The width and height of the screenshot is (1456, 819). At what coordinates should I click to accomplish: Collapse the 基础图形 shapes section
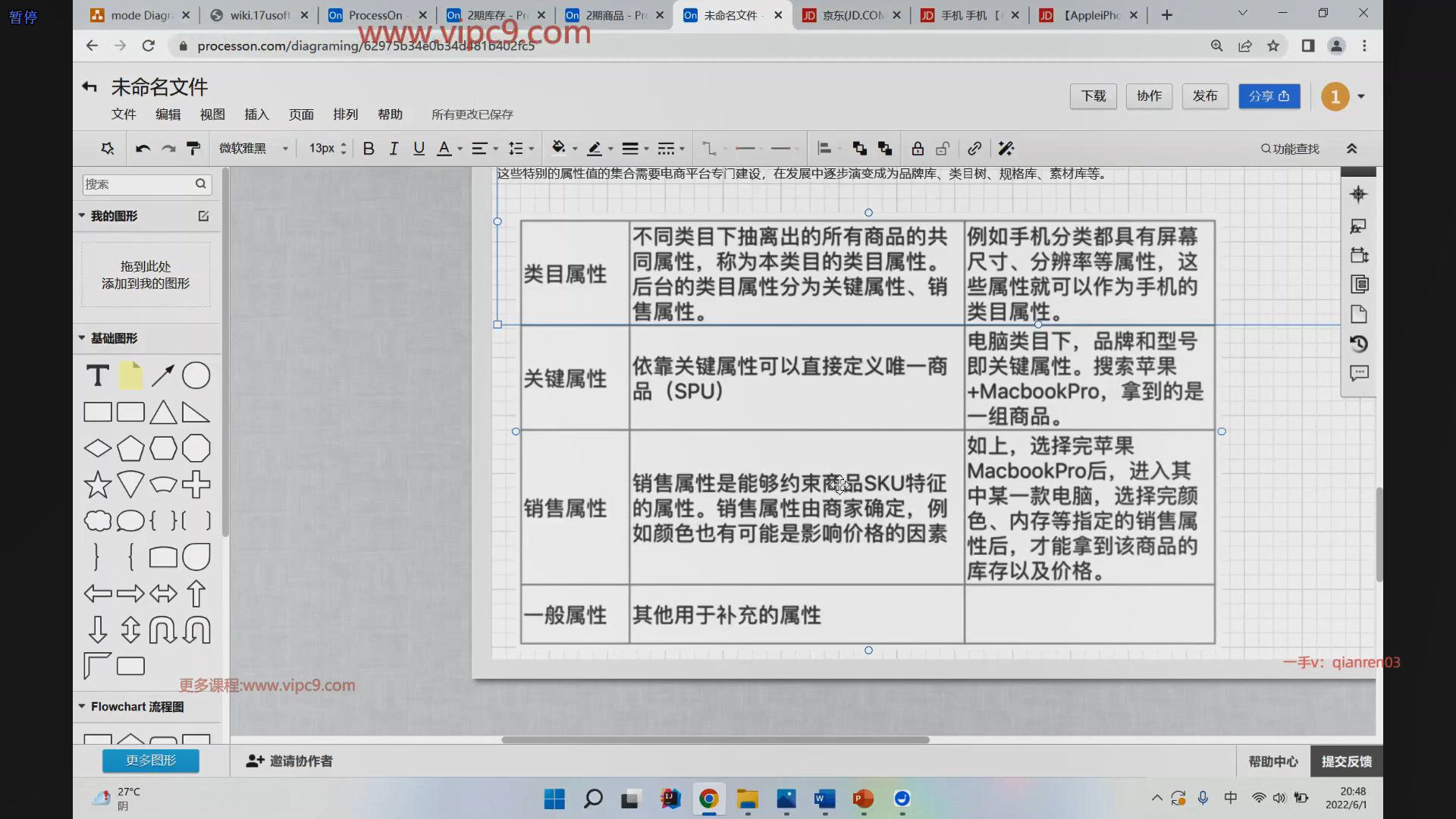tap(82, 338)
